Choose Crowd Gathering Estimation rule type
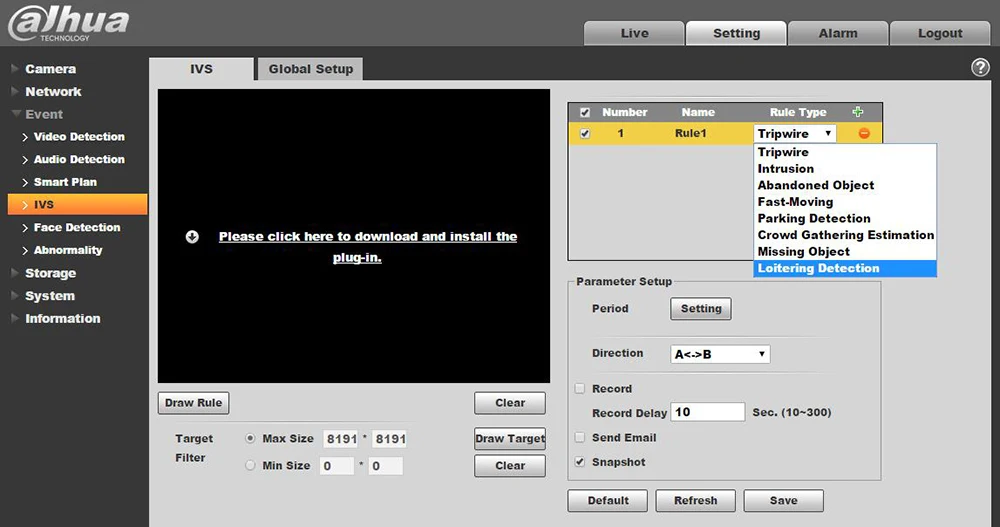Screen dimensions: 1000x527 (x=845, y=235)
